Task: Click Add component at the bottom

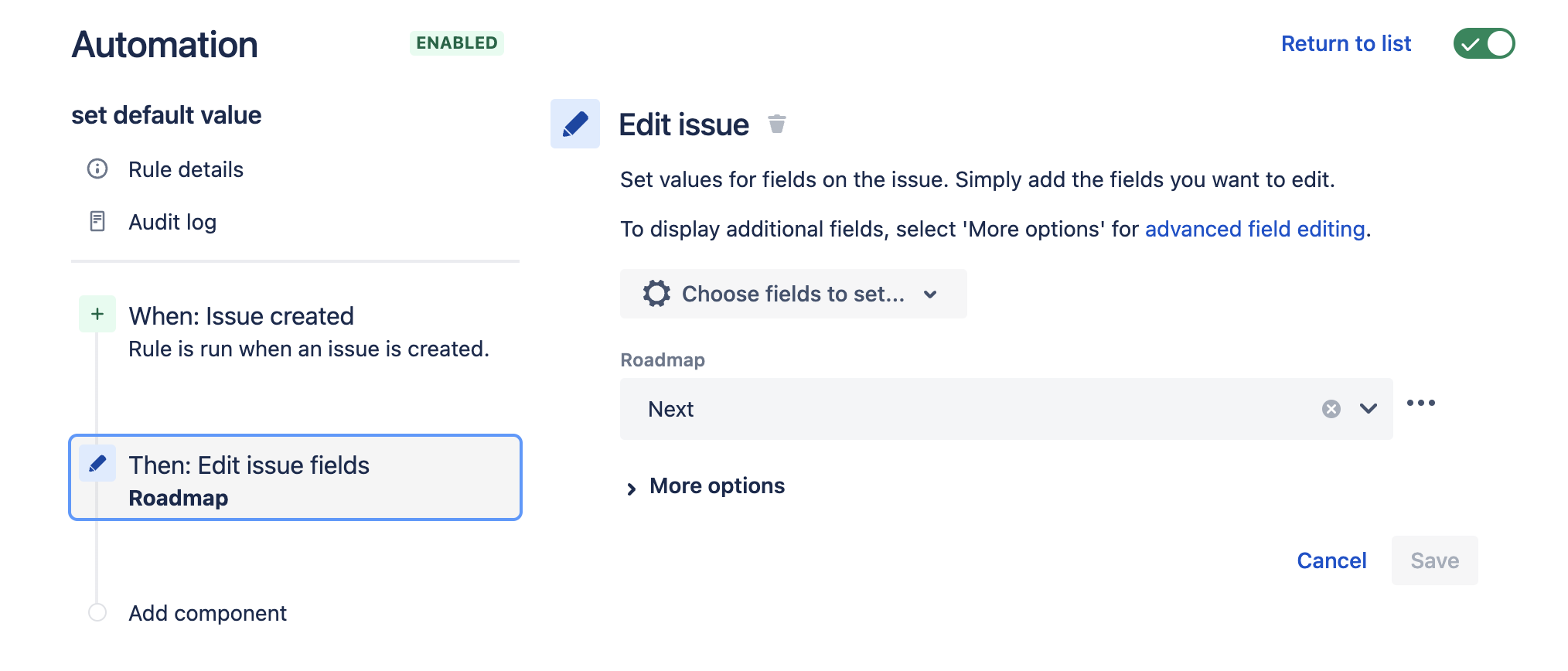Action: 207,613
